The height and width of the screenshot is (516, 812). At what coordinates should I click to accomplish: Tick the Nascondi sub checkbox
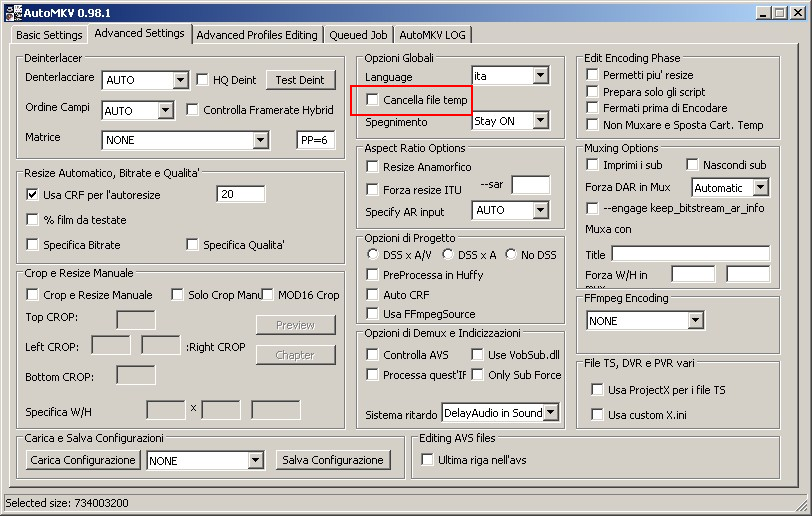pyautogui.click(x=692, y=164)
